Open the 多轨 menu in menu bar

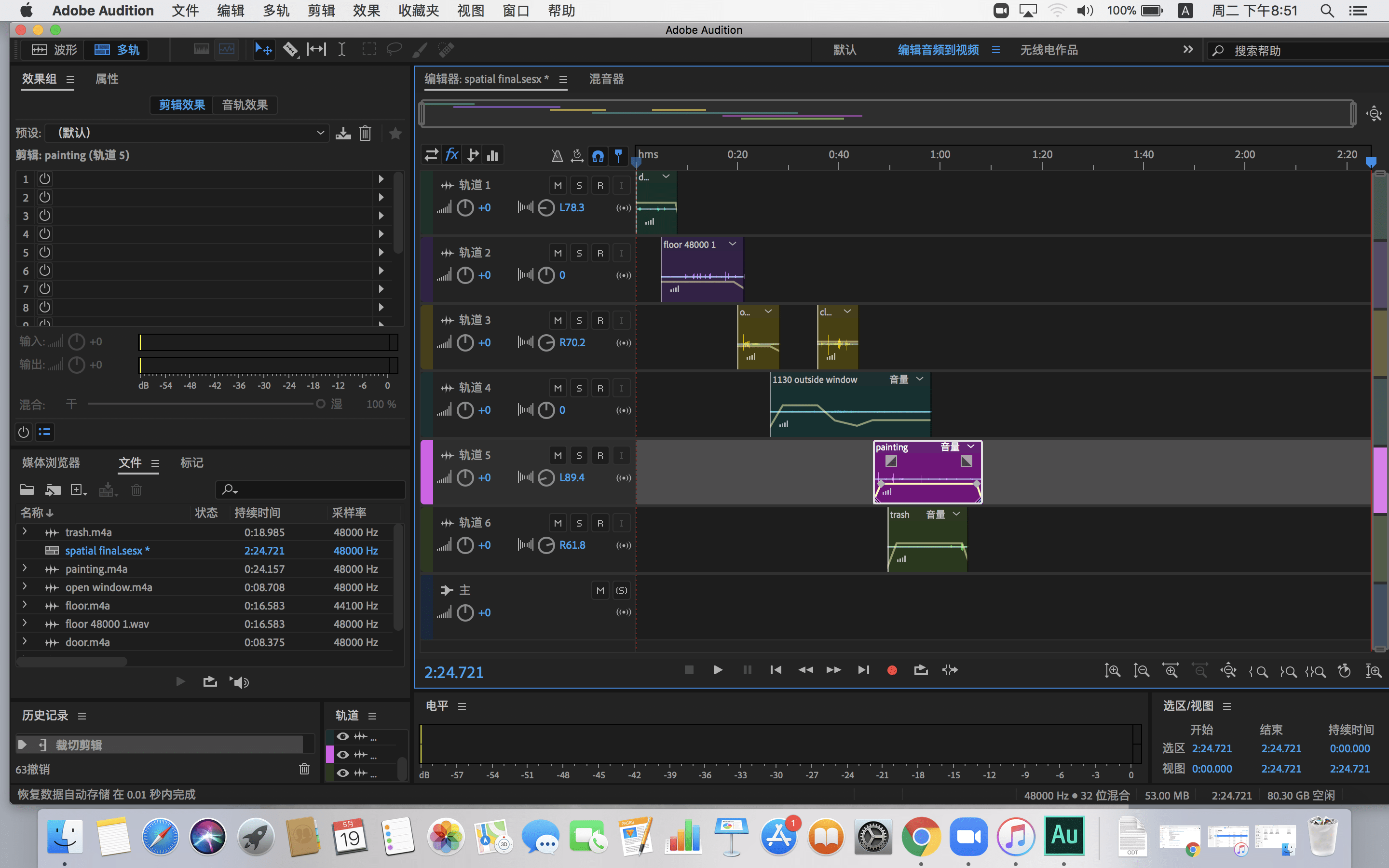point(276,10)
